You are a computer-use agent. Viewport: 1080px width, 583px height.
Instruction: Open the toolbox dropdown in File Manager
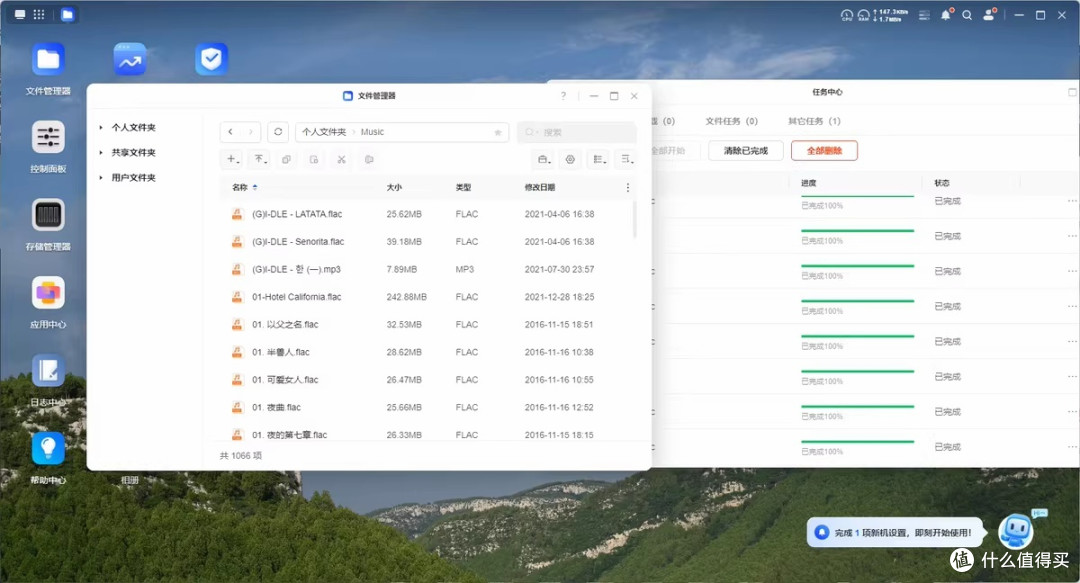[543, 159]
